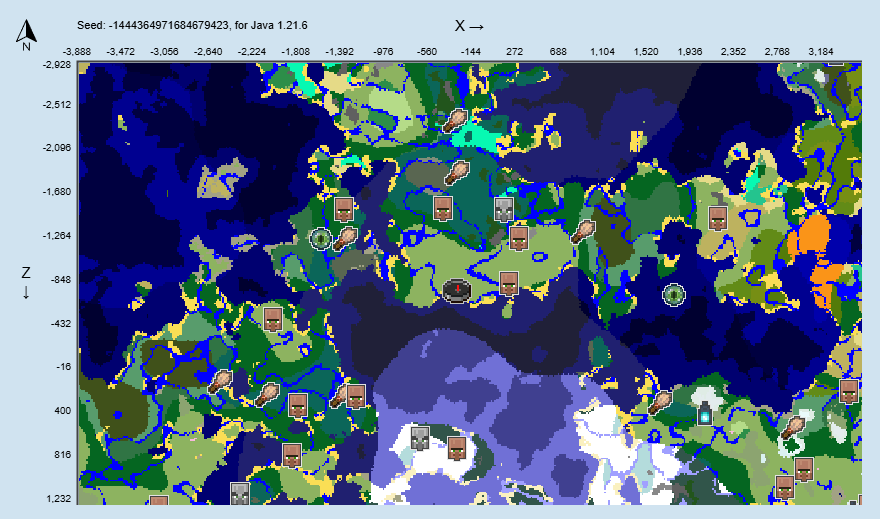Image resolution: width=880 pixels, height=519 pixels.
Task: Select the stronghold eye icon in the eastern ocean
Action: 674,294
